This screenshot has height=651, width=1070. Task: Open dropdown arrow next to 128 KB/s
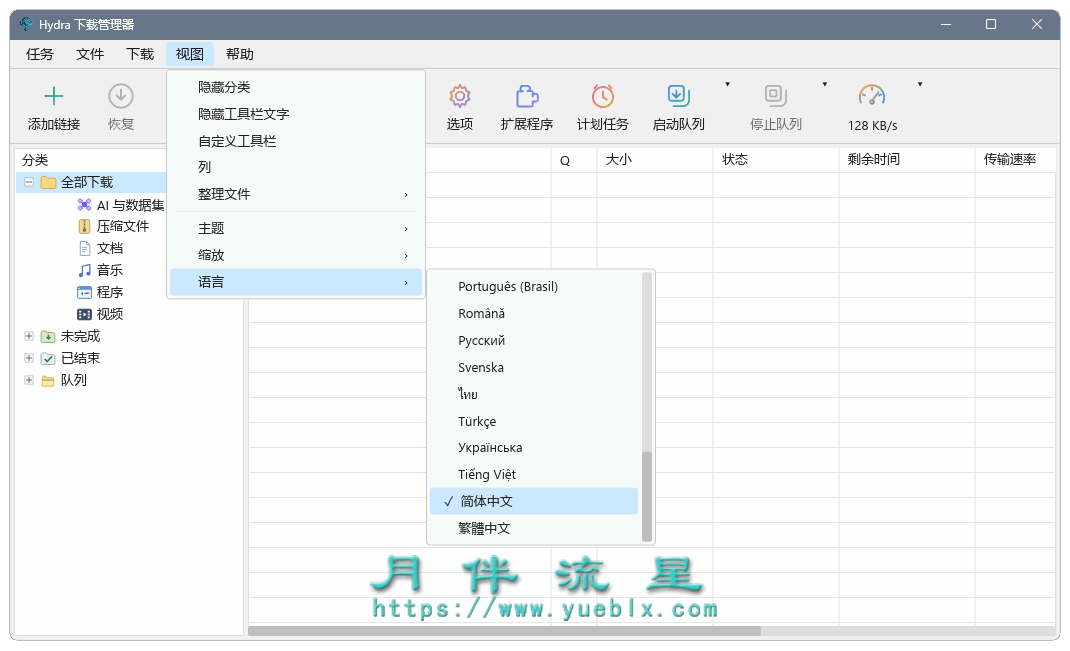(920, 85)
